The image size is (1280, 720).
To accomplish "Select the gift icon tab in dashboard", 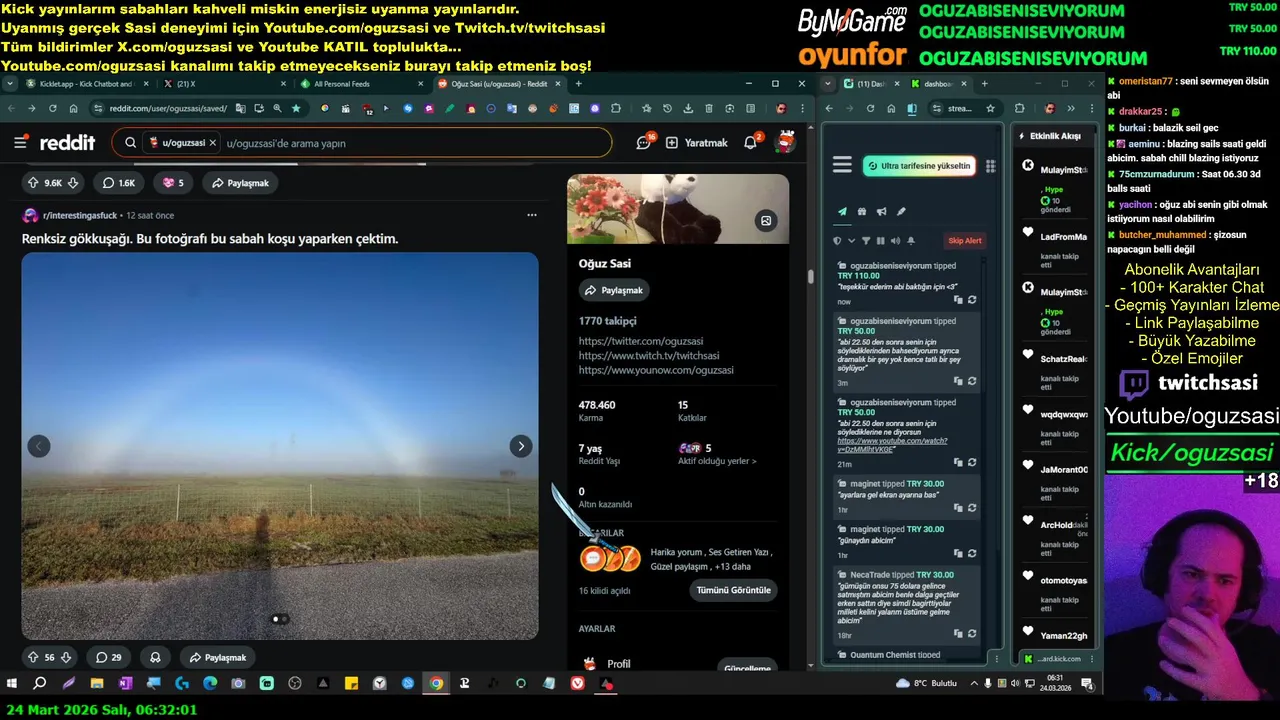I will click(x=862, y=212).
